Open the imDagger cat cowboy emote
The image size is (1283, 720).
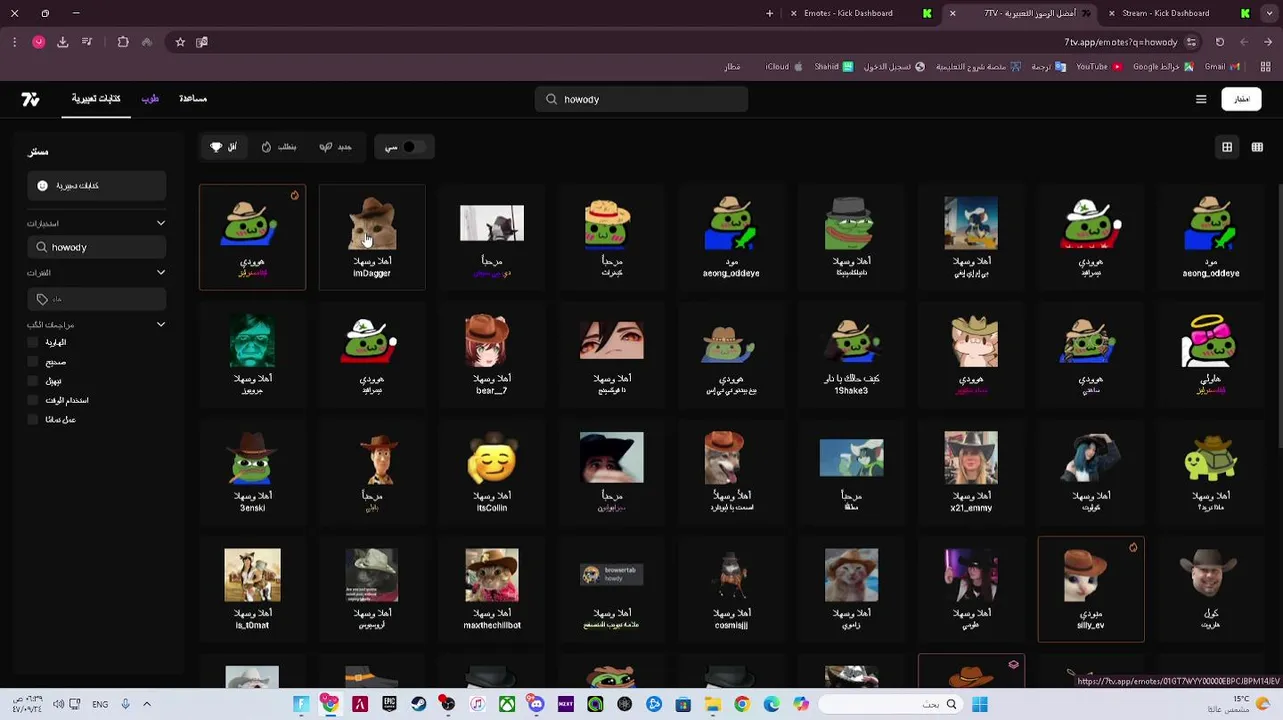click(372, 237)
